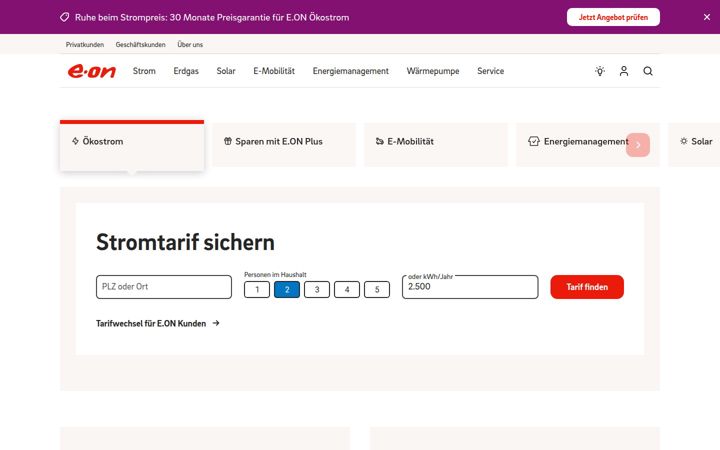Choose 1 person in household

(257, 290)
